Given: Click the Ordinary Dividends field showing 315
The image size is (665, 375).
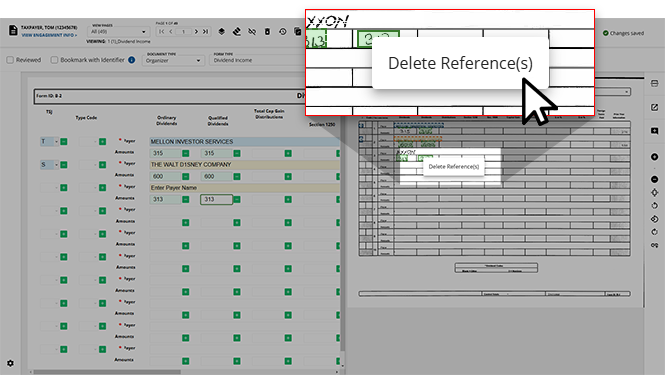Looking at the screenshot, I should (x=165, y=153).
